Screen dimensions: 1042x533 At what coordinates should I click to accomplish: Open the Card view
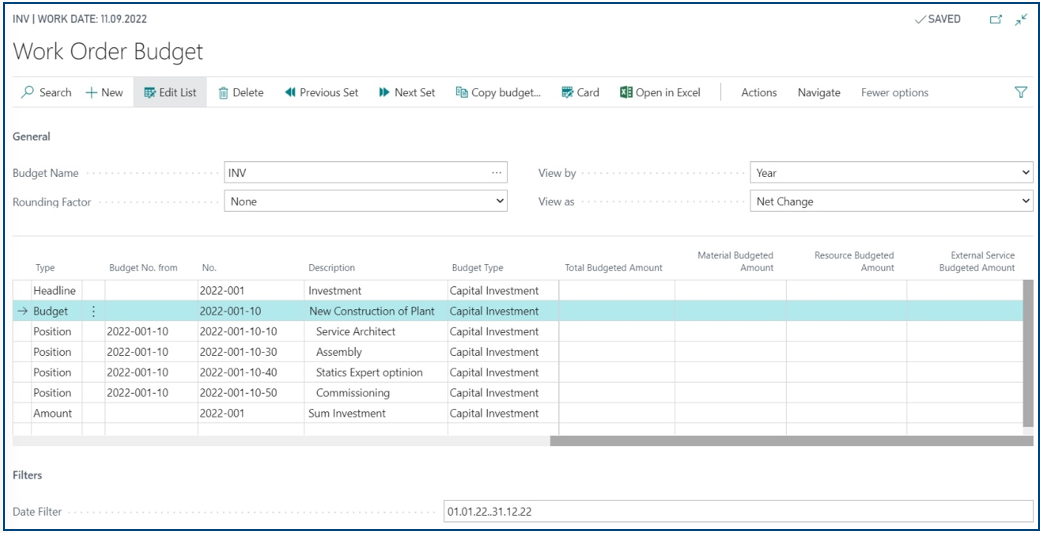click(580, 92)
